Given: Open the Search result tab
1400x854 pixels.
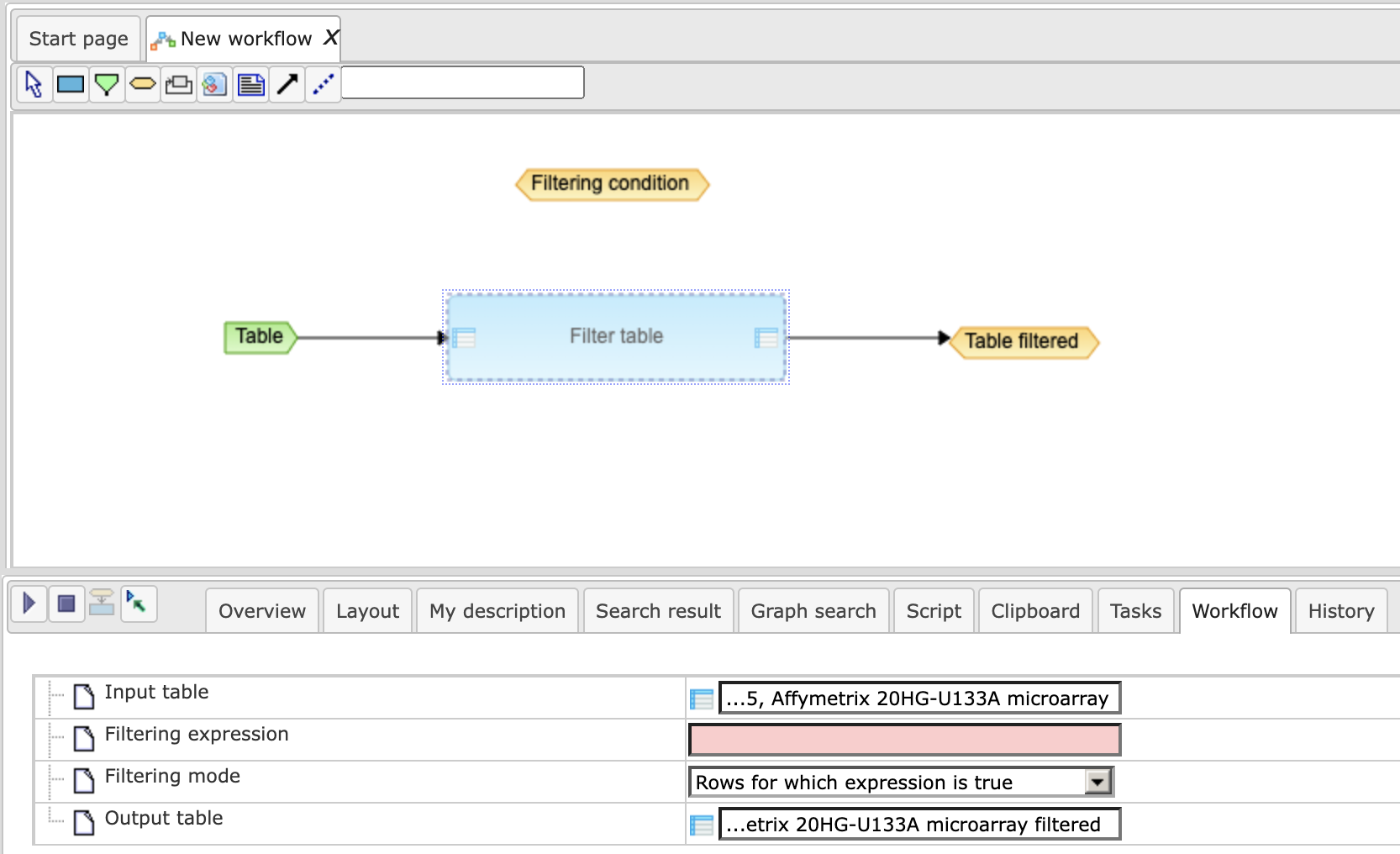Looking at the screenshot, I should [659, 611].
